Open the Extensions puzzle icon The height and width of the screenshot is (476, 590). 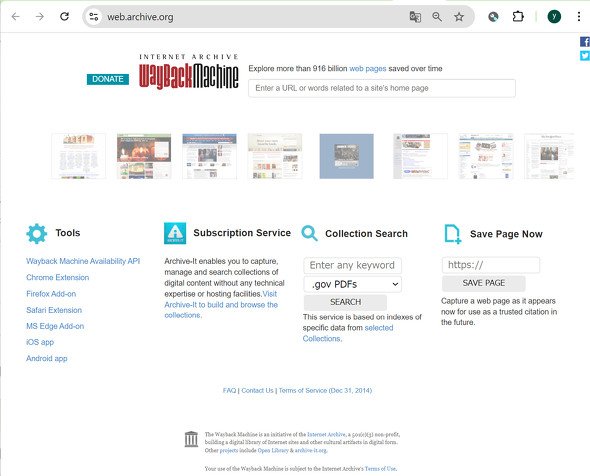click(x=518, y=17)
